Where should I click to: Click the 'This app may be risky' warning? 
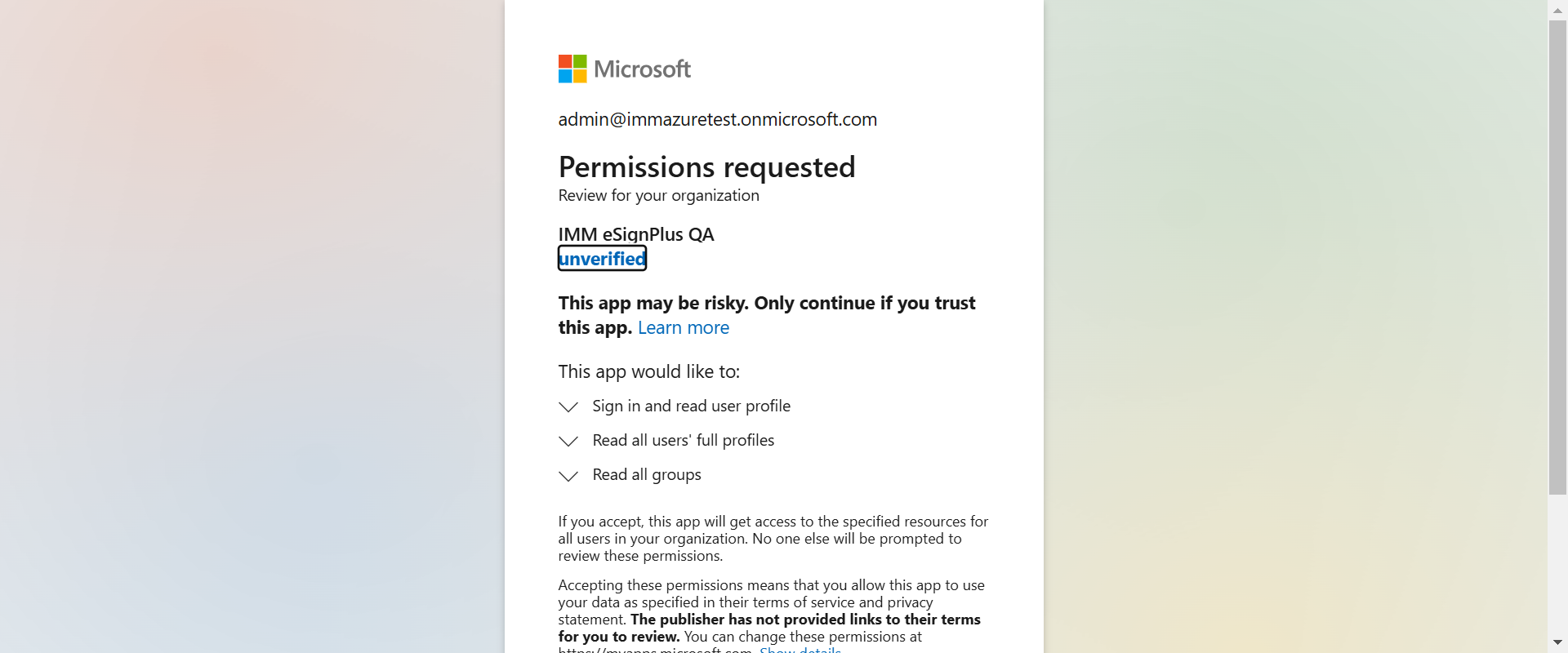(766, 304)
